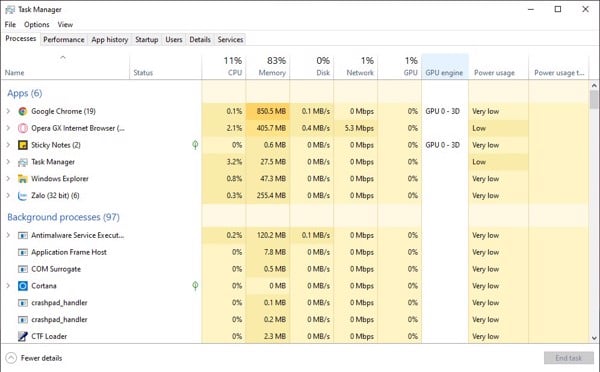Select the Background processes (97) header
Viewport: 600px width, 372px height.
[64, 217]
